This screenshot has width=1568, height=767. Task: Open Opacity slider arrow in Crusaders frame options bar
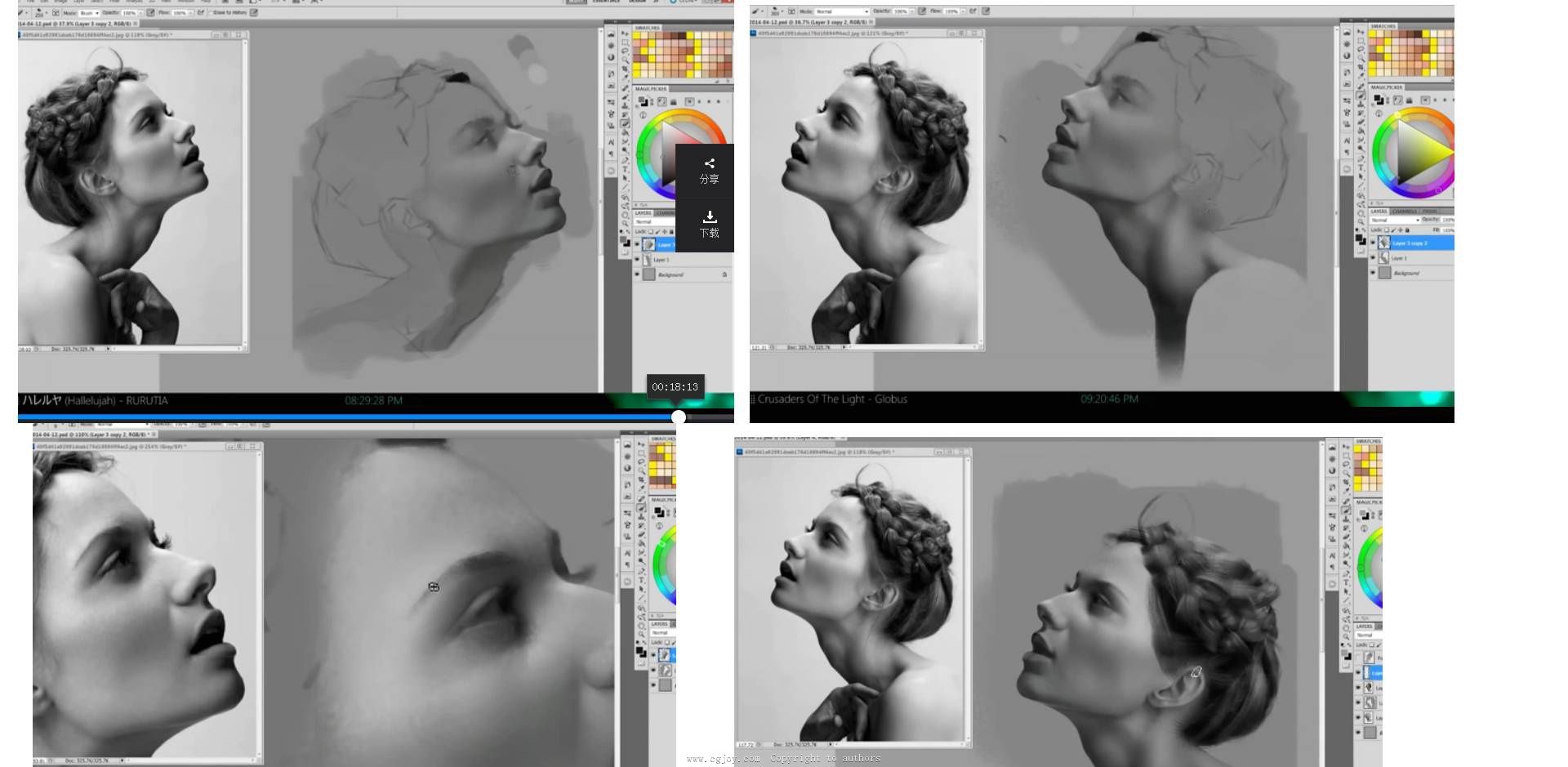pos(912,11)
